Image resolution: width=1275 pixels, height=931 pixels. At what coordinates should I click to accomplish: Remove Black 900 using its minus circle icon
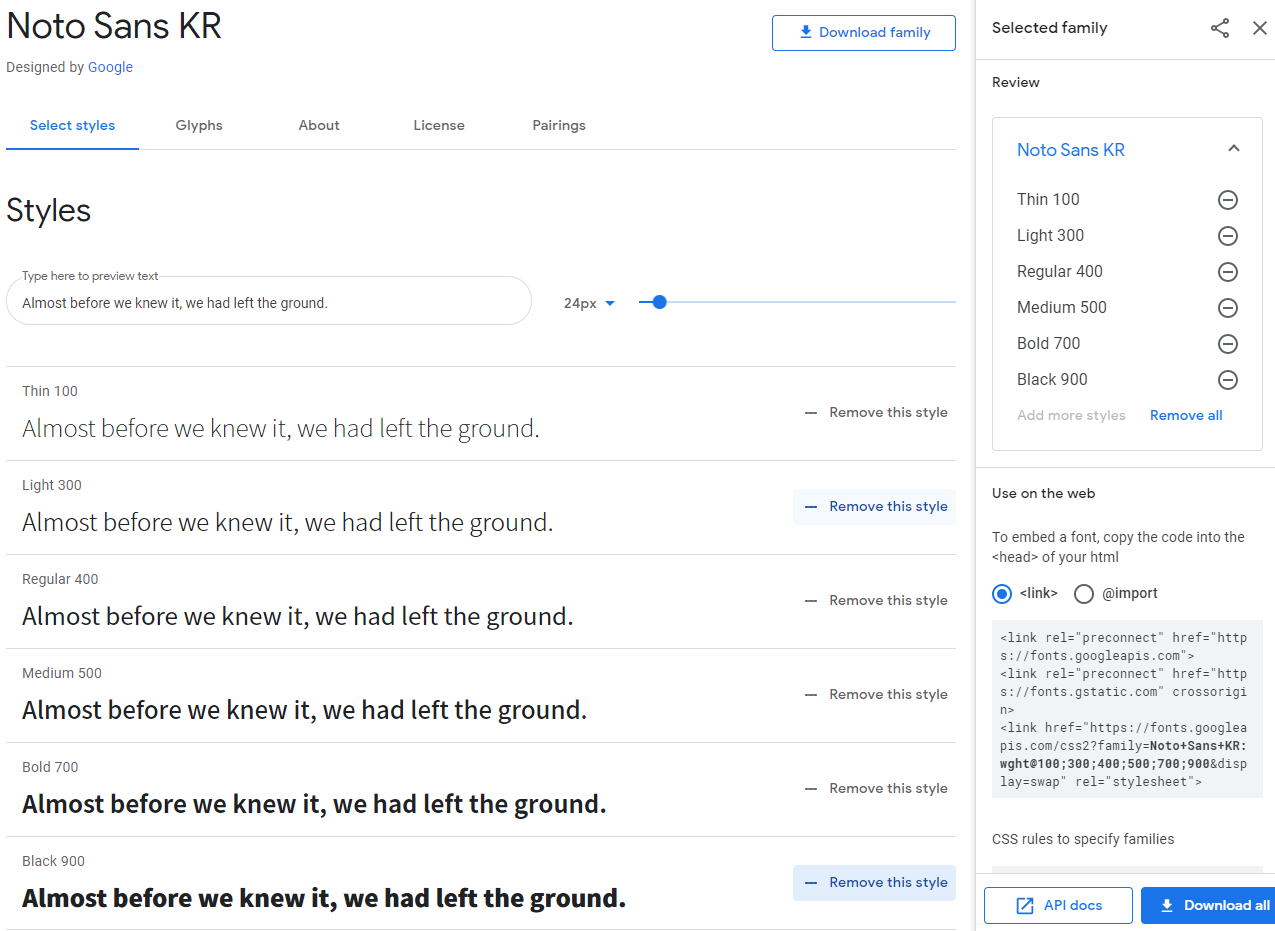tap(1228, 380)
